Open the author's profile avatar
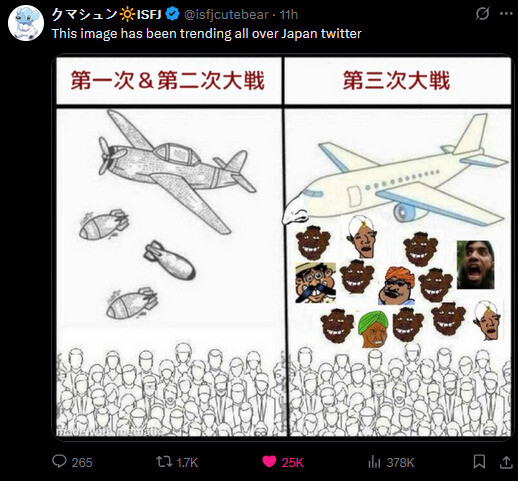Screen dimensions: 518x481 (x=26, y=23)
